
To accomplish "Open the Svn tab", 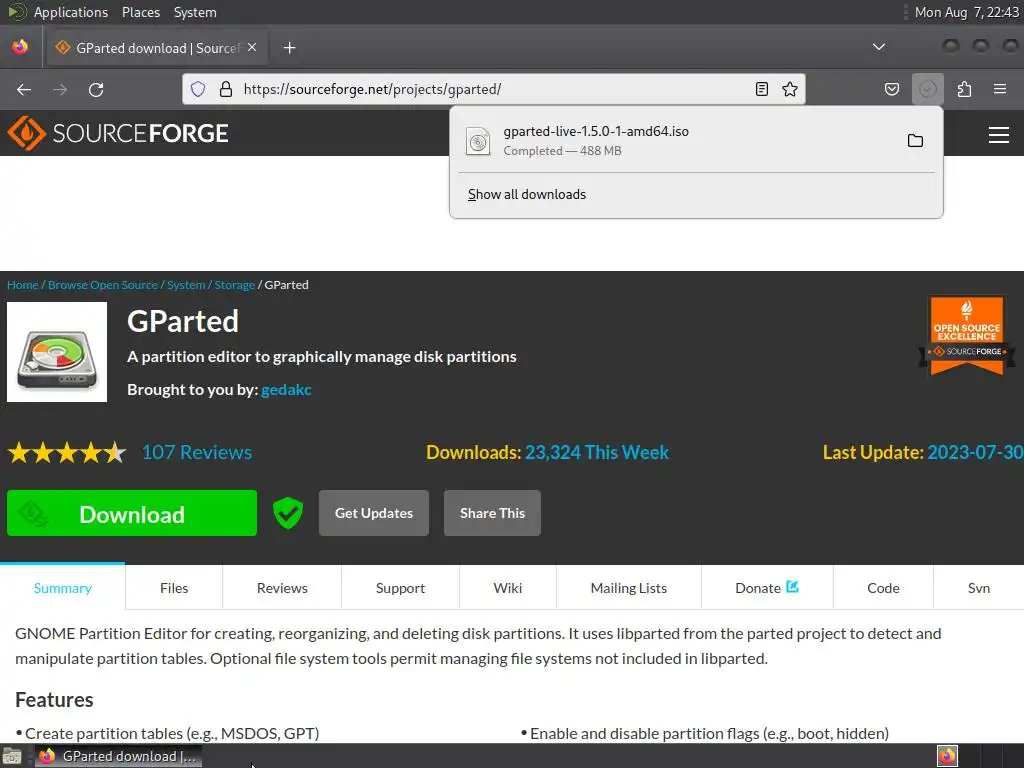I will (978, 588).
